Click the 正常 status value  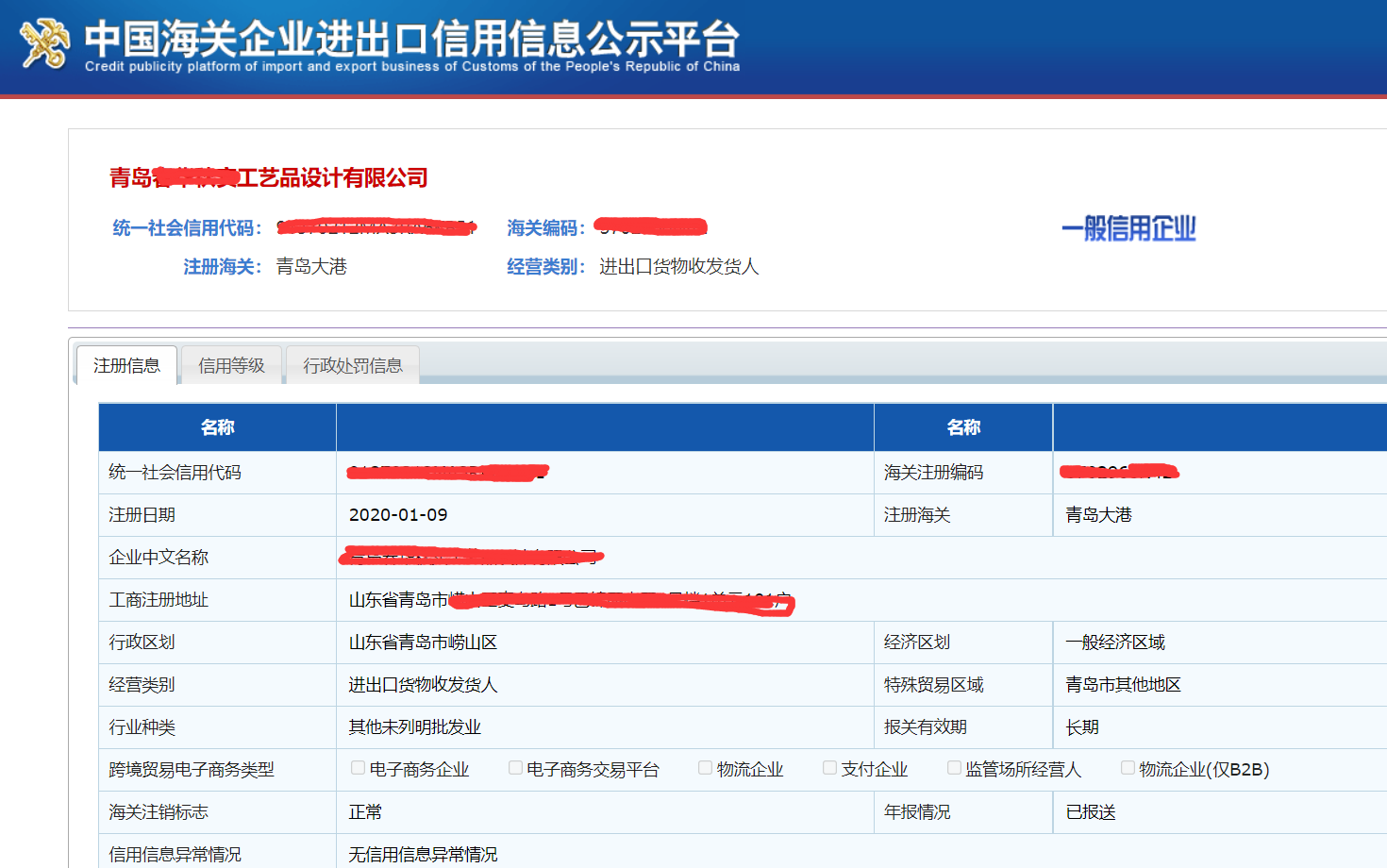point(365,812)
